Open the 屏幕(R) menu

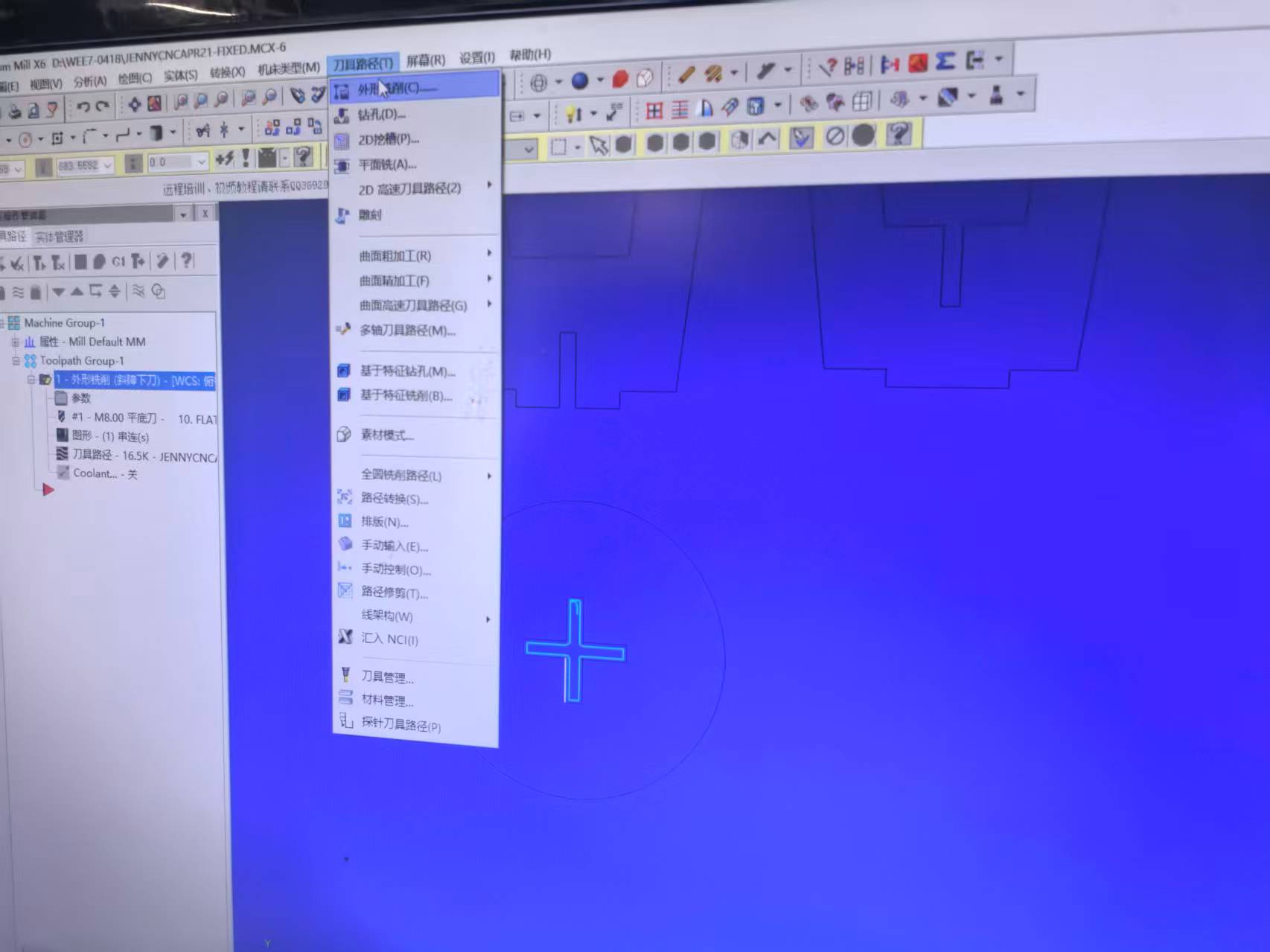pyautogui.click(x=425, y=60)
